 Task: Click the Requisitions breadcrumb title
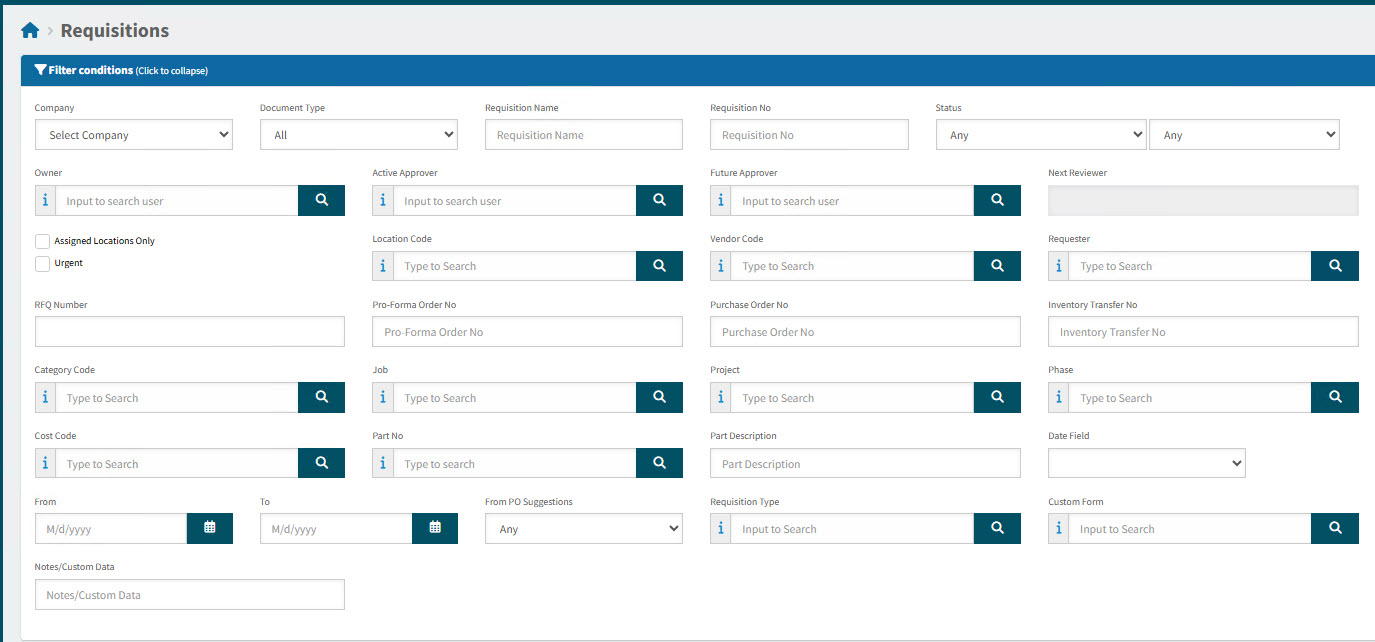(x=114, y=30)
